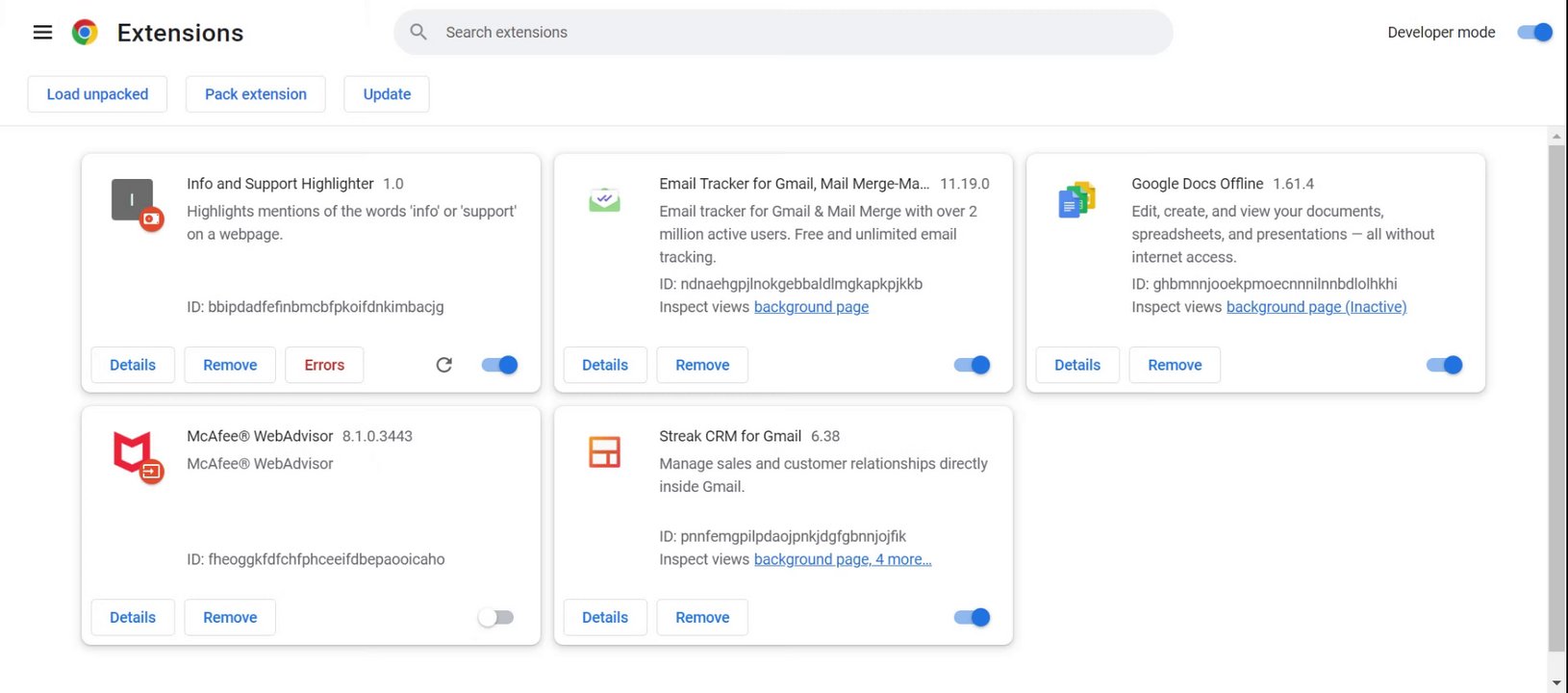Click the Email Tracker extension icon
1568x693 pixels.
pos(604,199)
